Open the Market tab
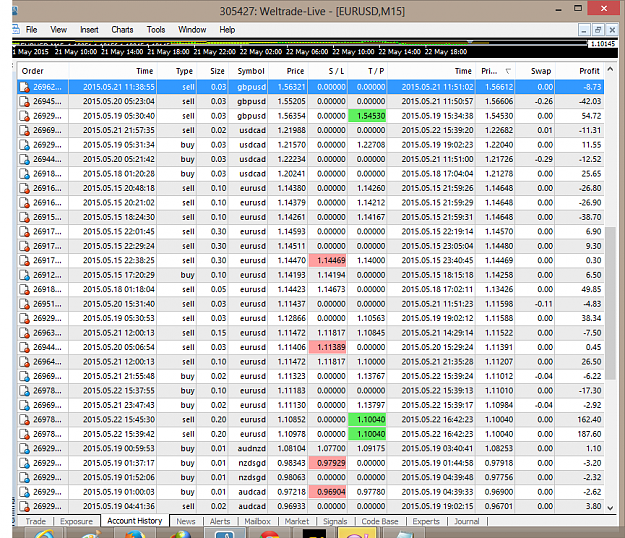625x538 pixels. click(x=297, y=521)
